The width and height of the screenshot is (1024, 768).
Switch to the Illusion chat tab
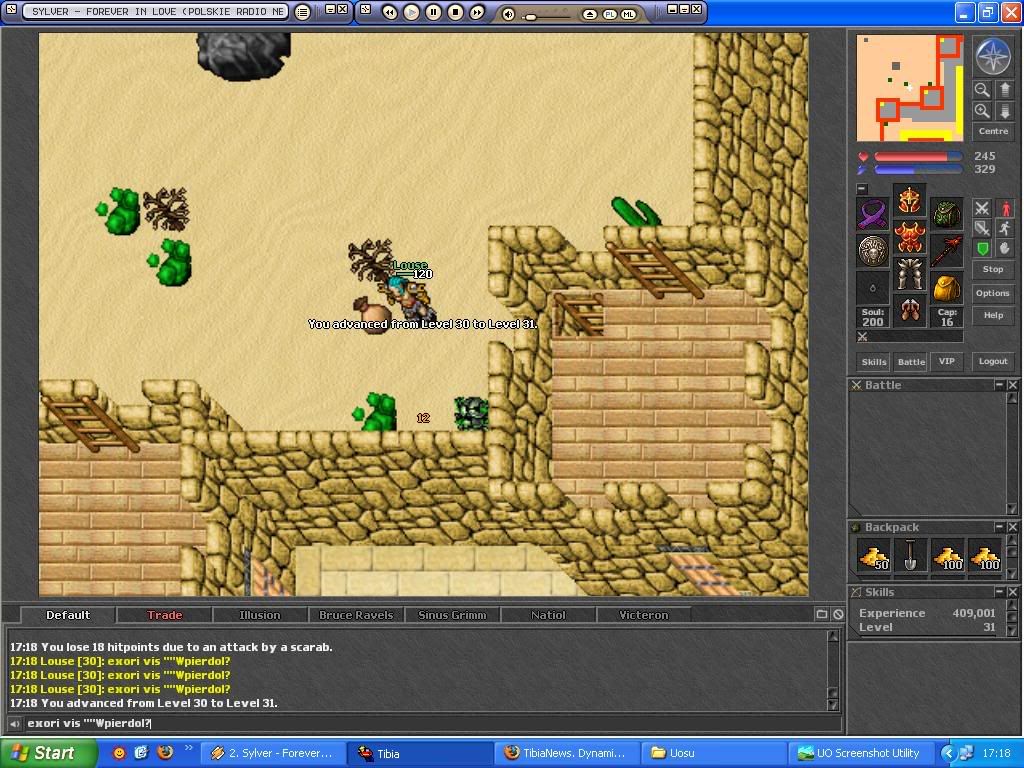pos(260,615)
